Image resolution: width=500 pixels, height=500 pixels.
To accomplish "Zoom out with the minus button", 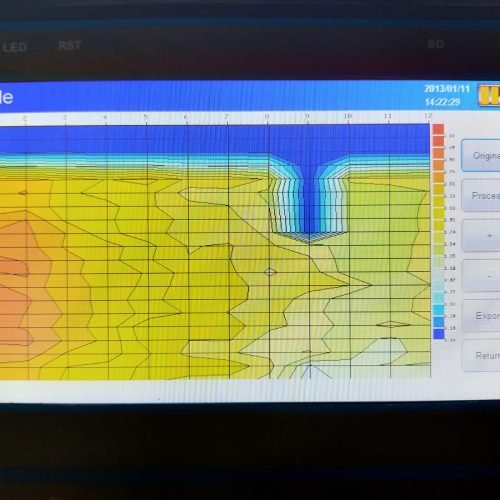I will tap(481, 276).
